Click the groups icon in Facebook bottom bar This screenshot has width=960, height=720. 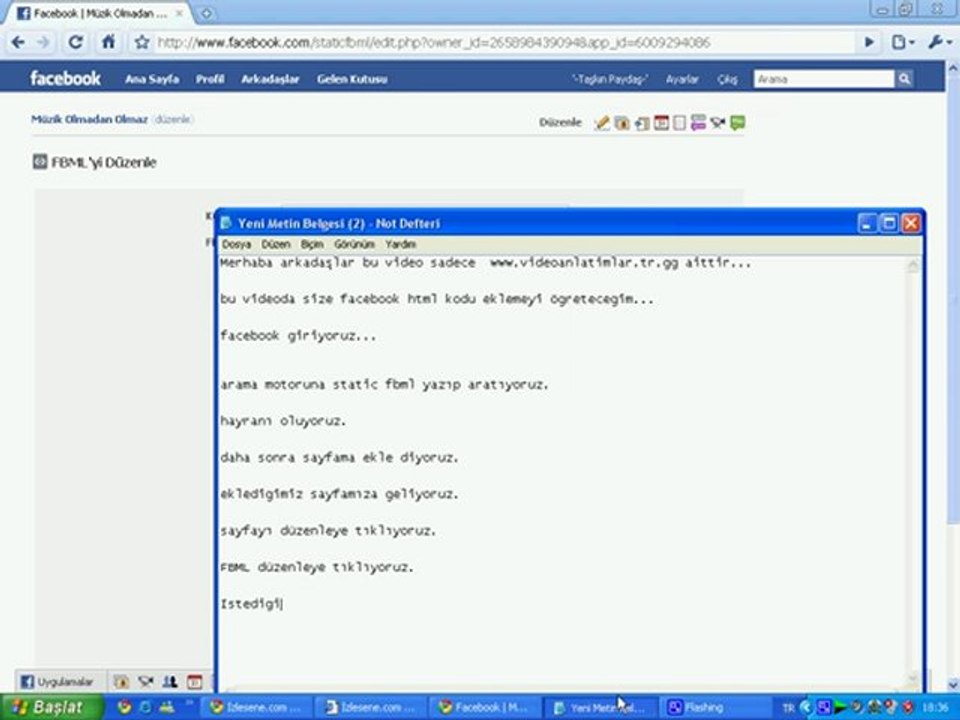tap(170, 681)
